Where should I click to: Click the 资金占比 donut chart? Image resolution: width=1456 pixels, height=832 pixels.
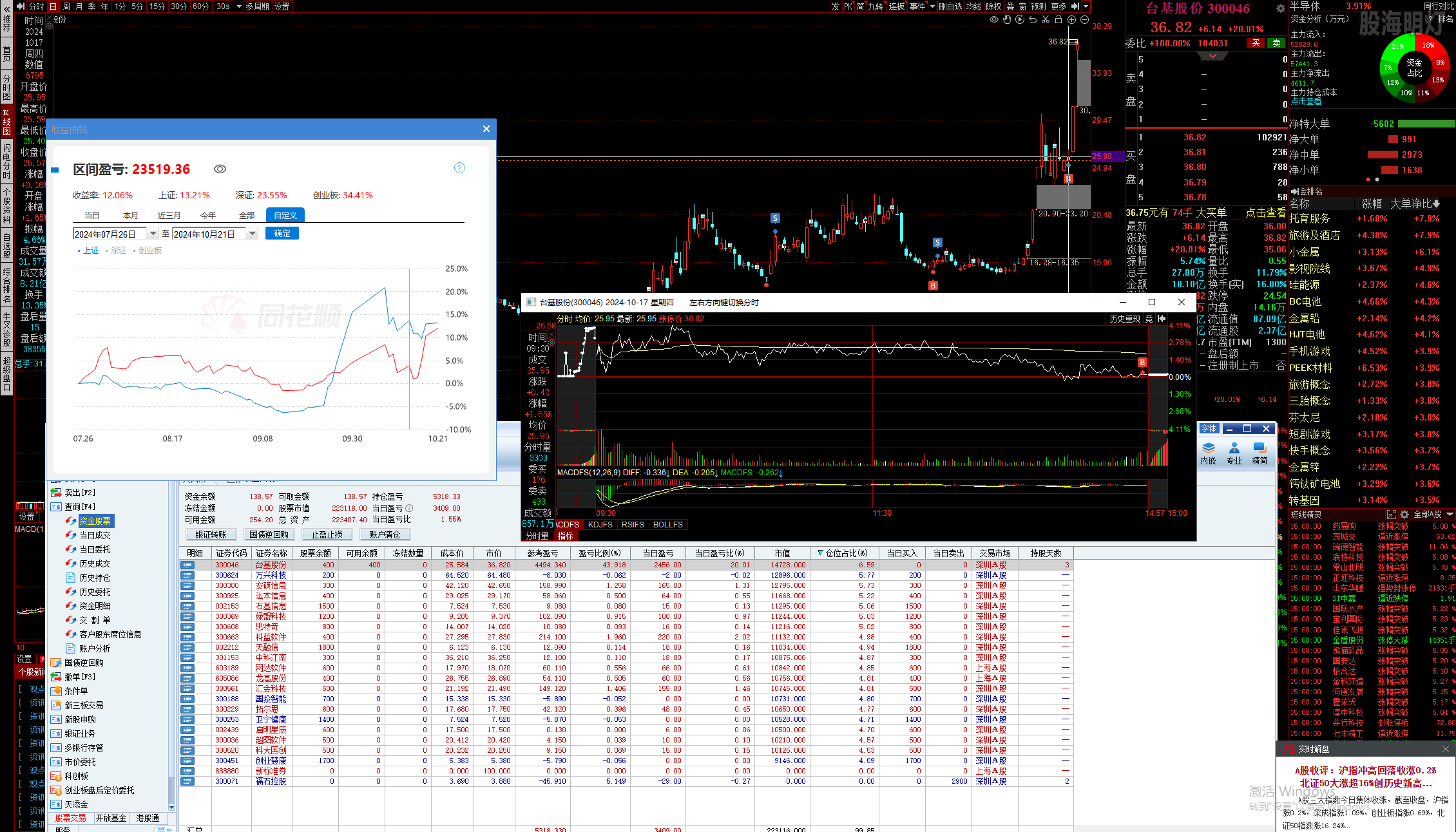click(x=1414, y=68)
